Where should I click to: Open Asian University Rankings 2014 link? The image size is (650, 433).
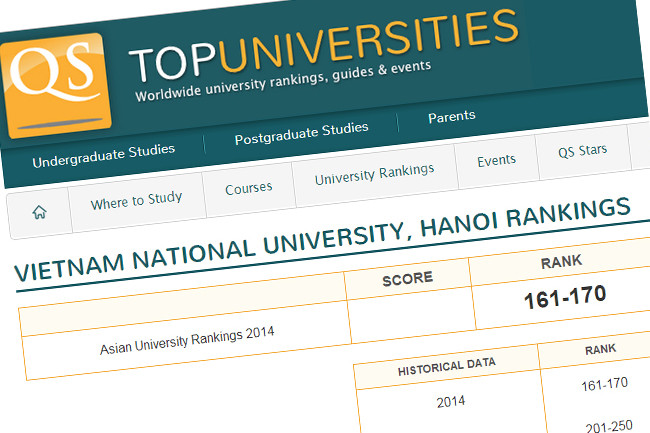186,337
